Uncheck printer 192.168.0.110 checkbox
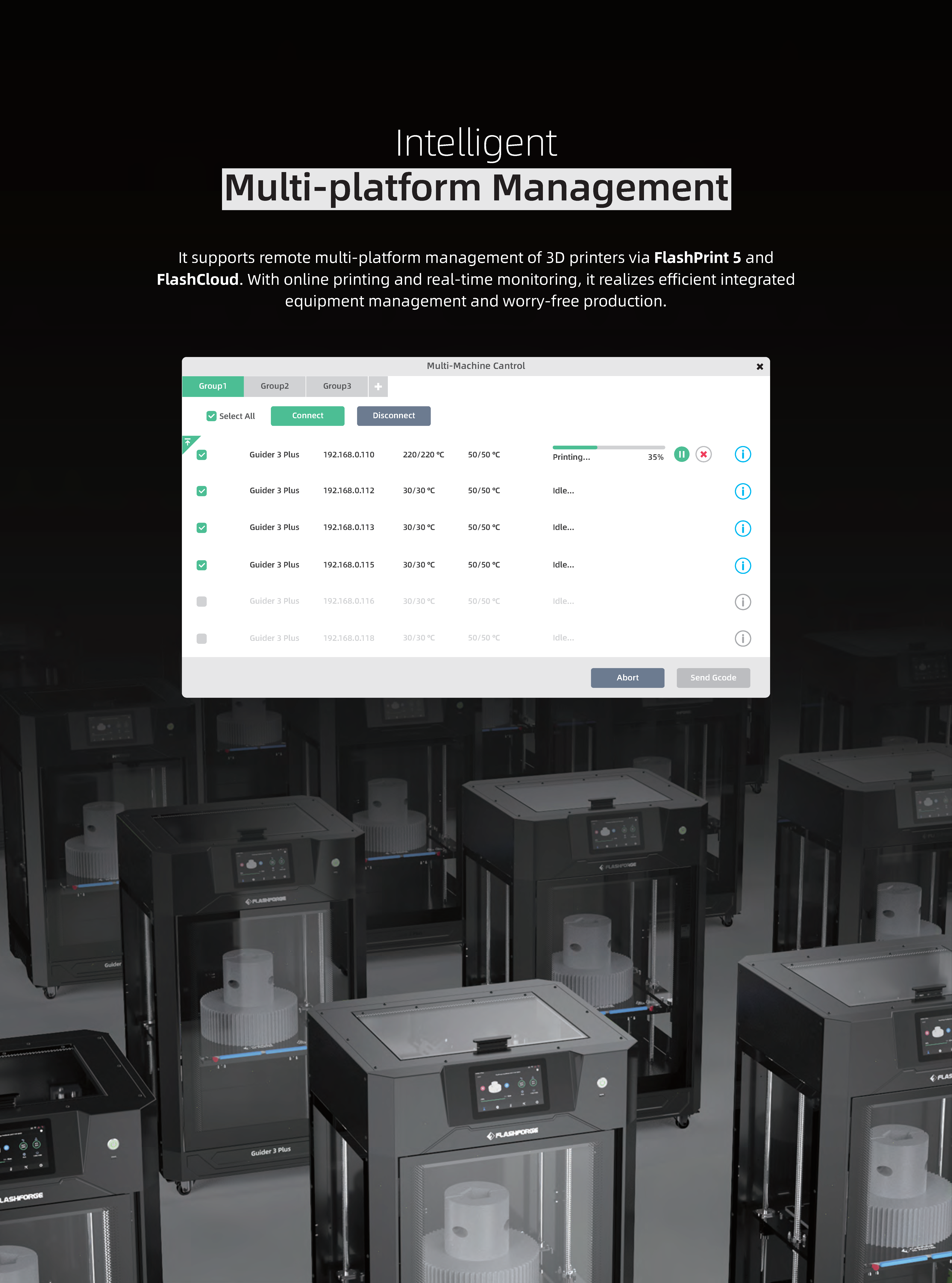Image resolution: width=952 pixels, height=1283 pixels. (202, 455)
